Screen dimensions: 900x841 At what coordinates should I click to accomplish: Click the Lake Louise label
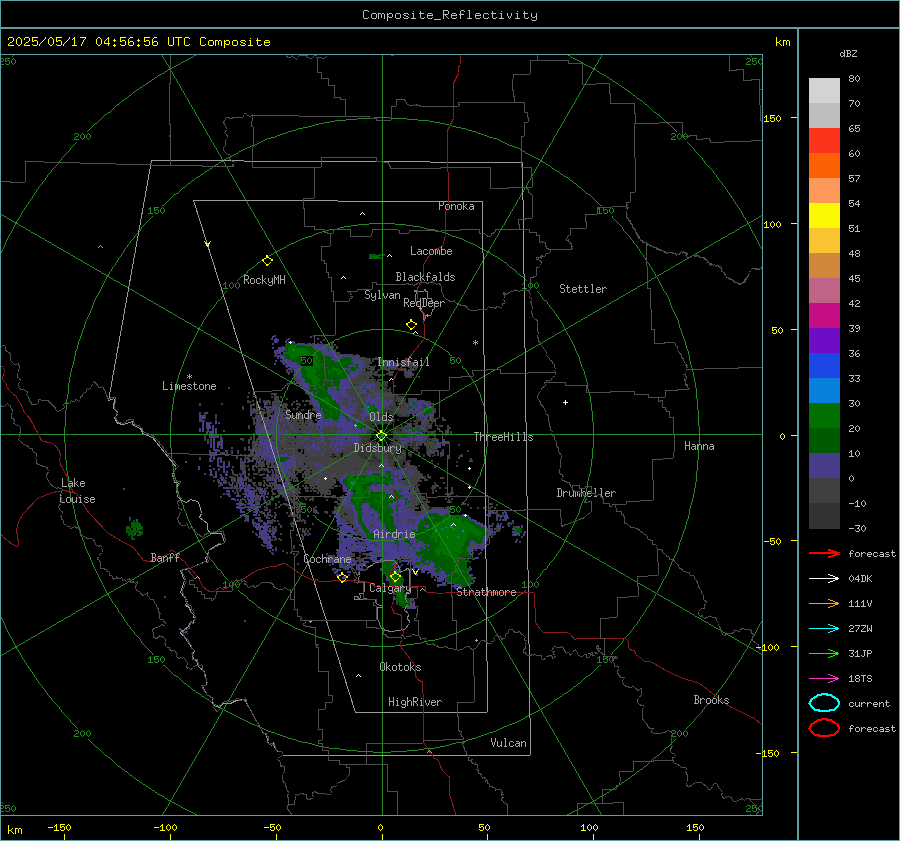click(x=78, y=491)
